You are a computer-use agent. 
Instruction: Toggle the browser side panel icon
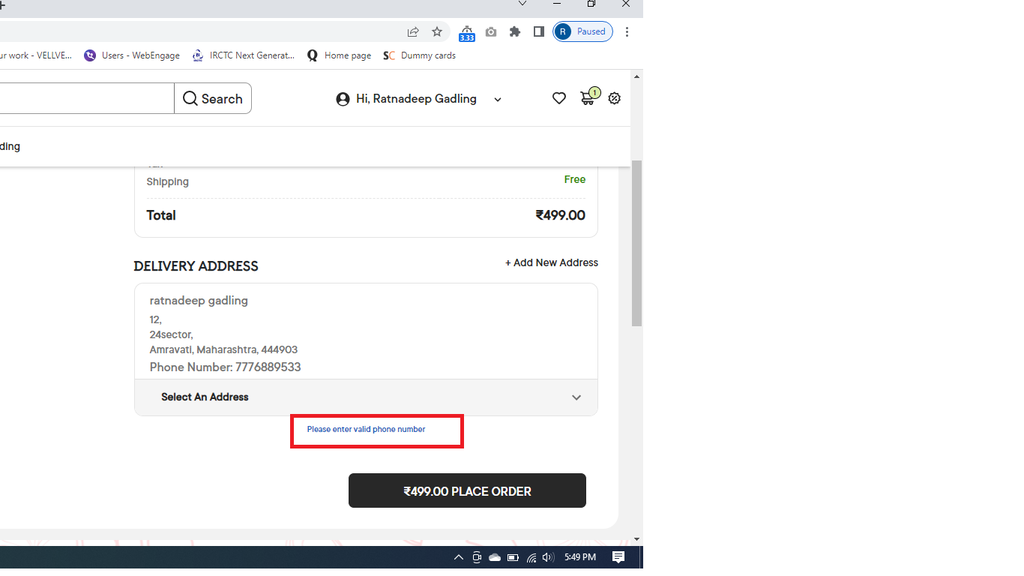tap(539, 31)
